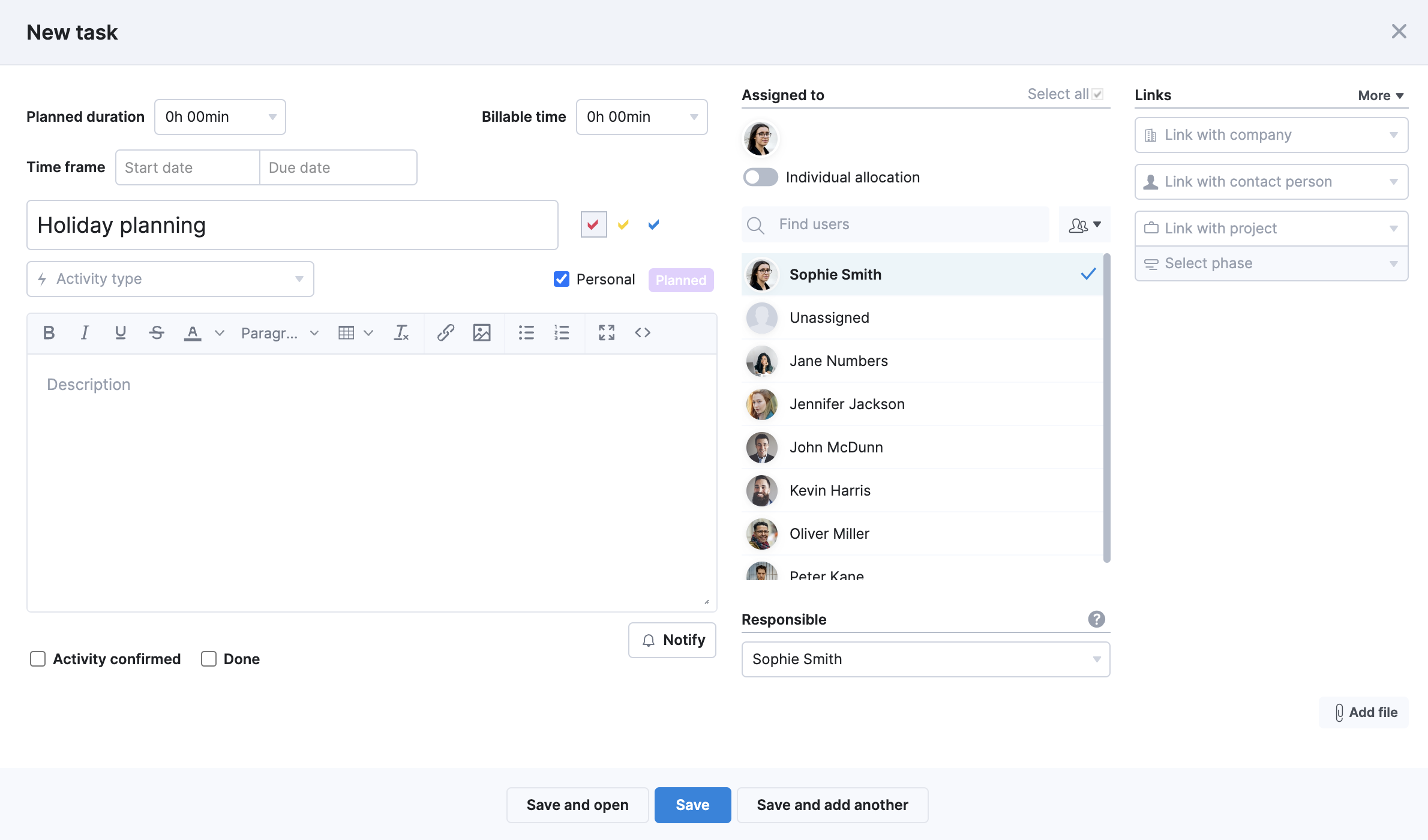Create a bulleted list
1428x840 pixels.
click(x=526, y=333)
